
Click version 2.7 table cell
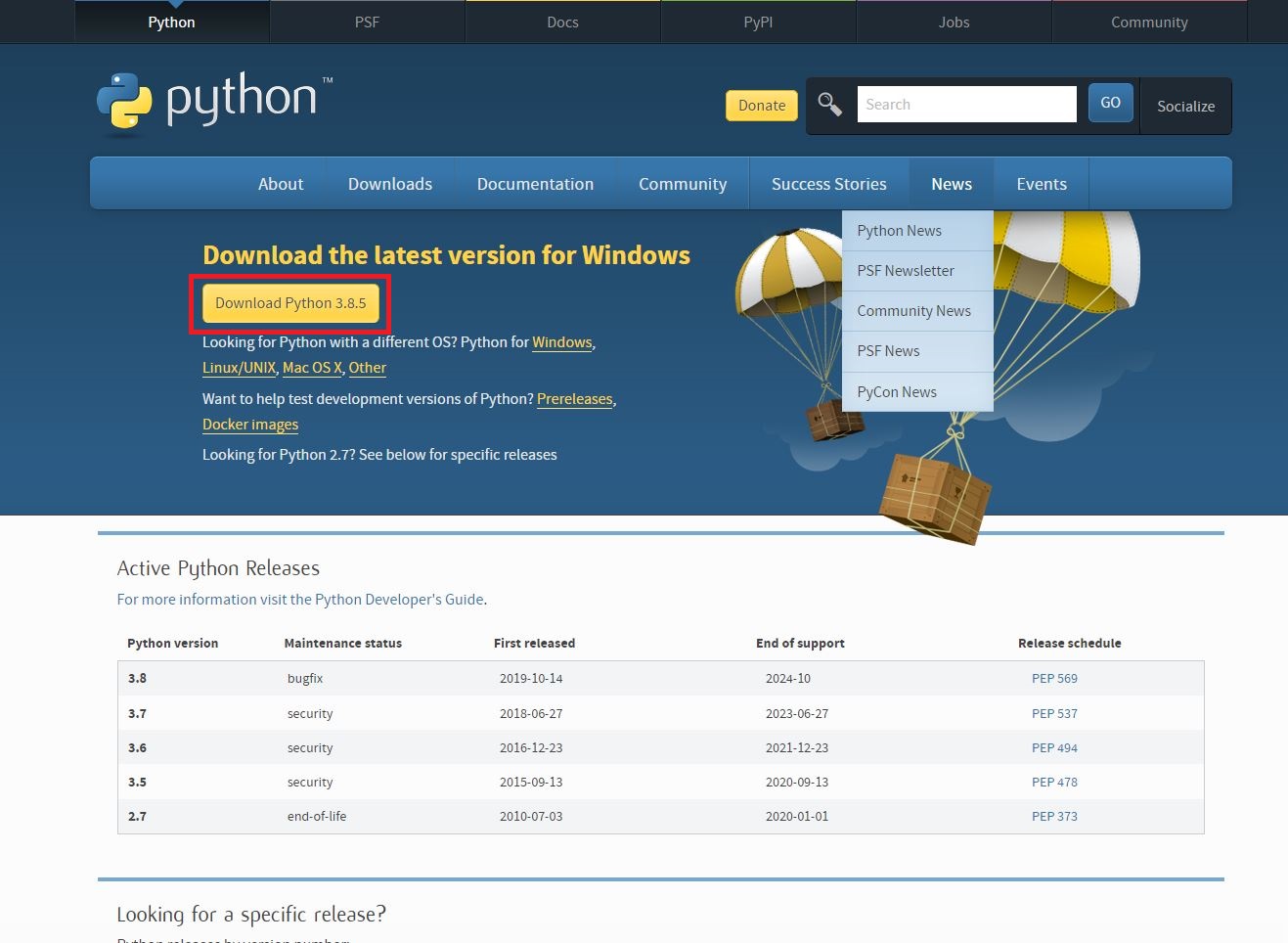point(138,816)
